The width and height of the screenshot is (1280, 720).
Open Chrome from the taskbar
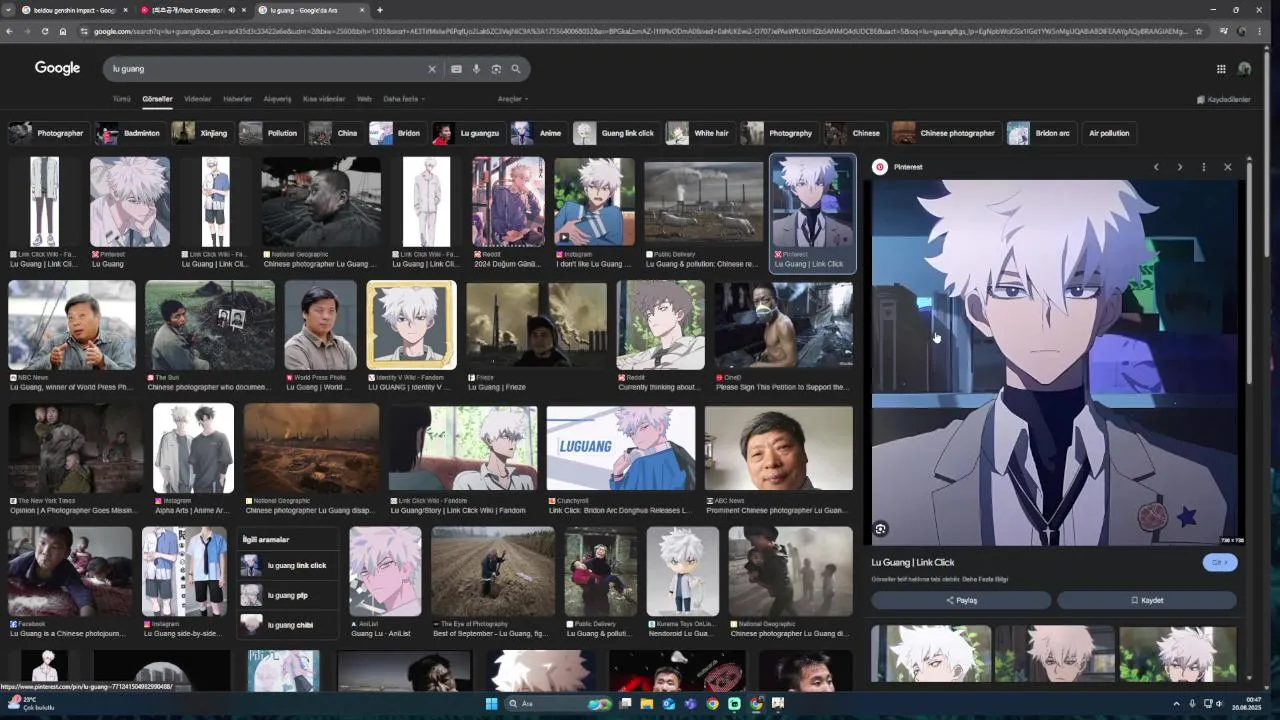pyautogui.click(x=712, y=704)
